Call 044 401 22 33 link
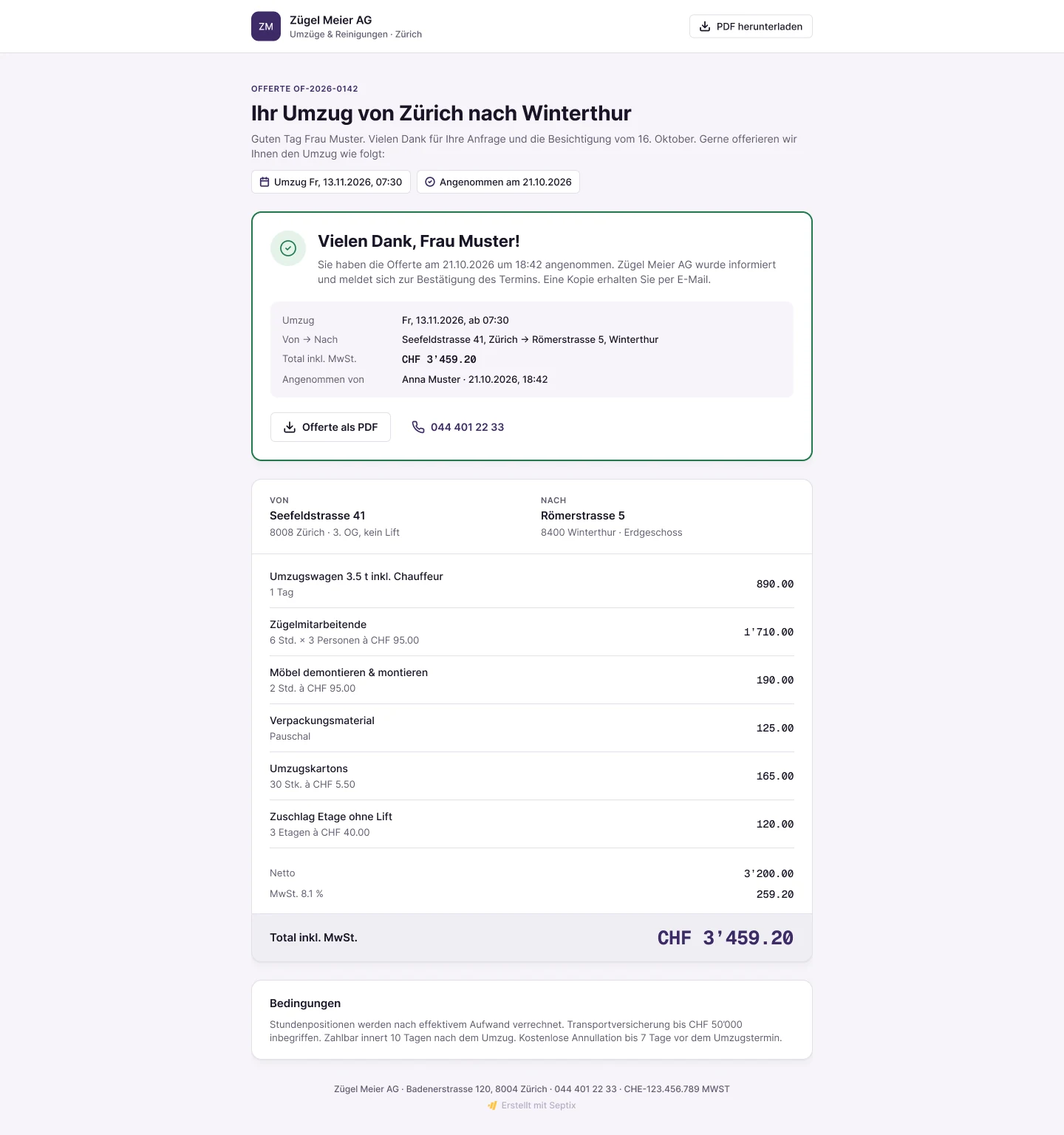1064x1135 pixels. click(x=458, y=427)
